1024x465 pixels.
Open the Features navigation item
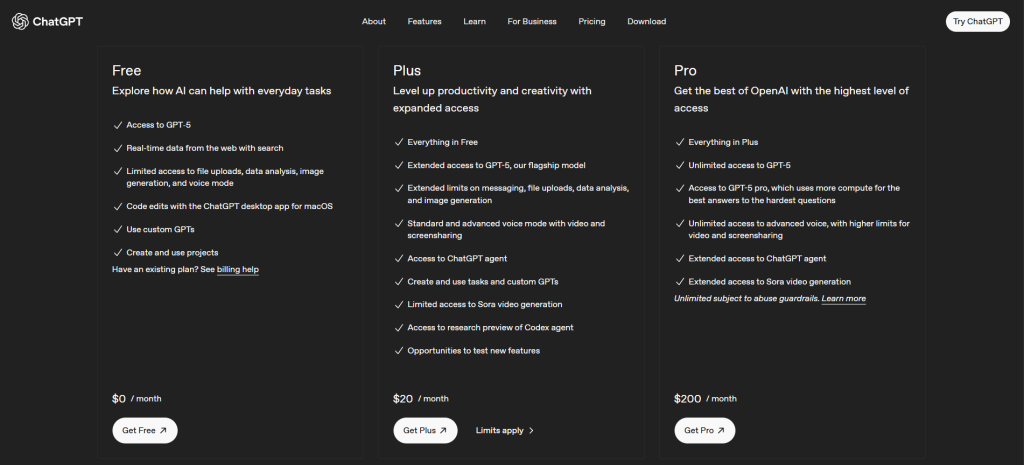(x=424, y=21)
